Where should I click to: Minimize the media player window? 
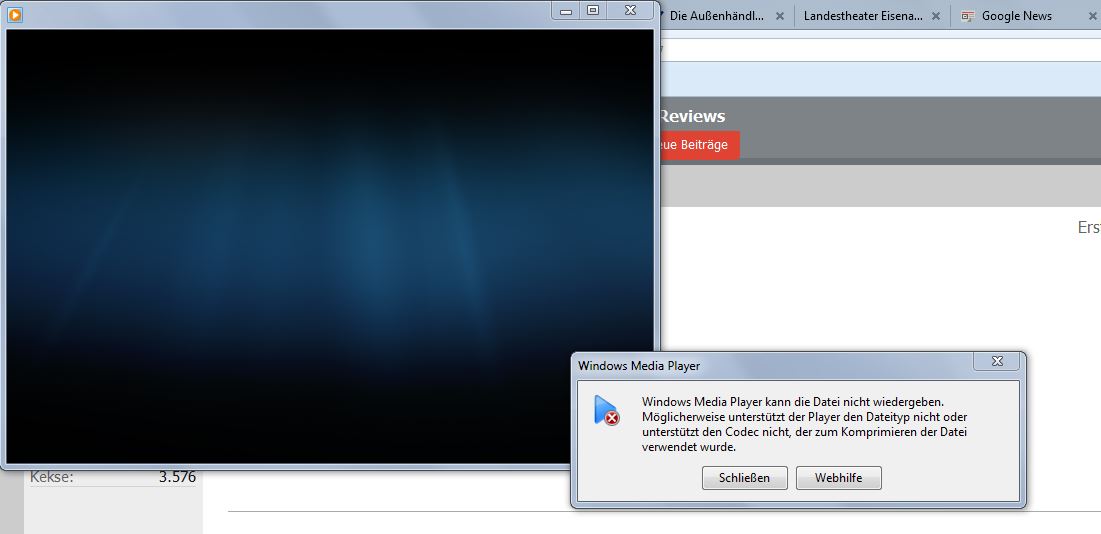[x=566, y=11]
